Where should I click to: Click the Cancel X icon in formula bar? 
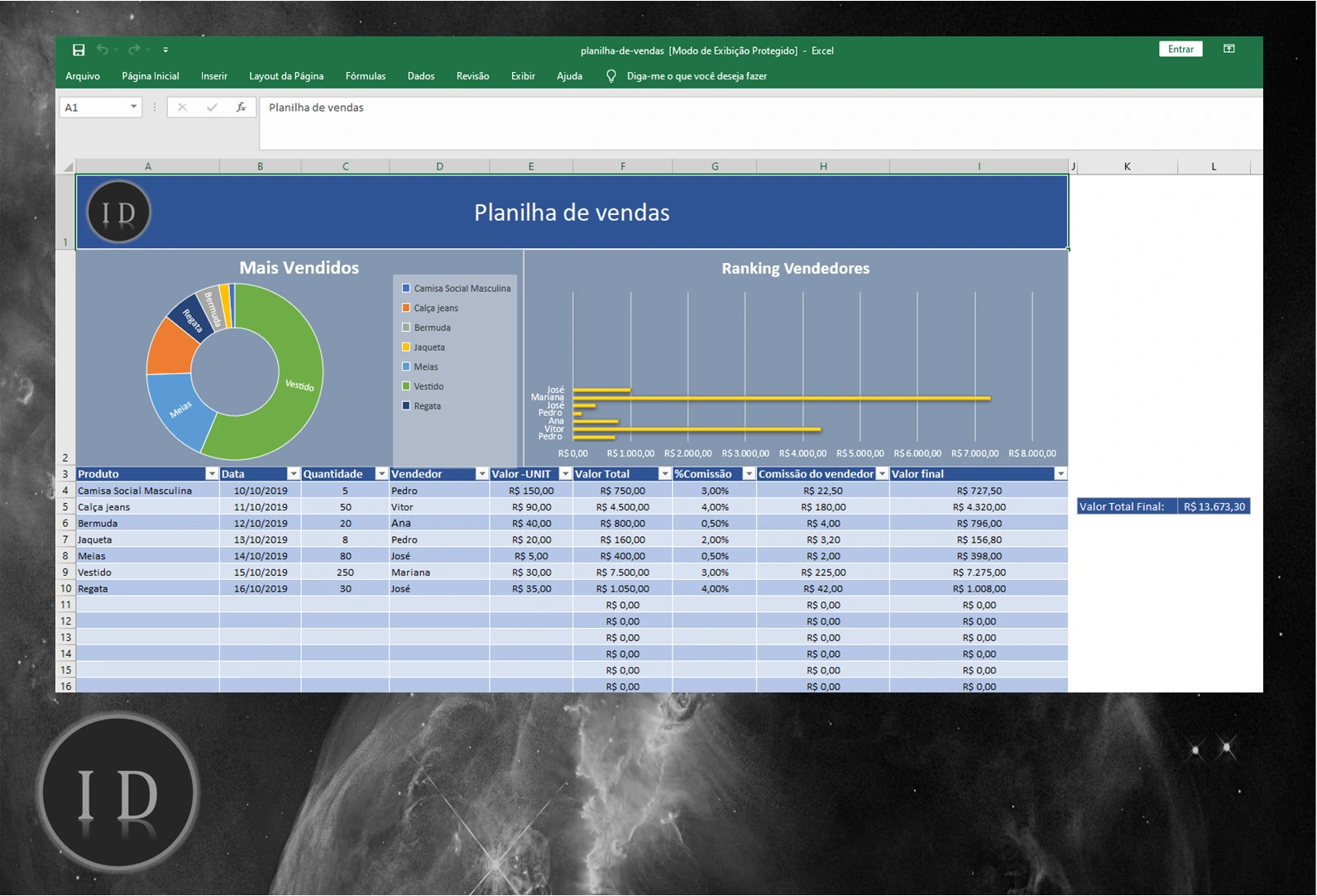[182, 108]
